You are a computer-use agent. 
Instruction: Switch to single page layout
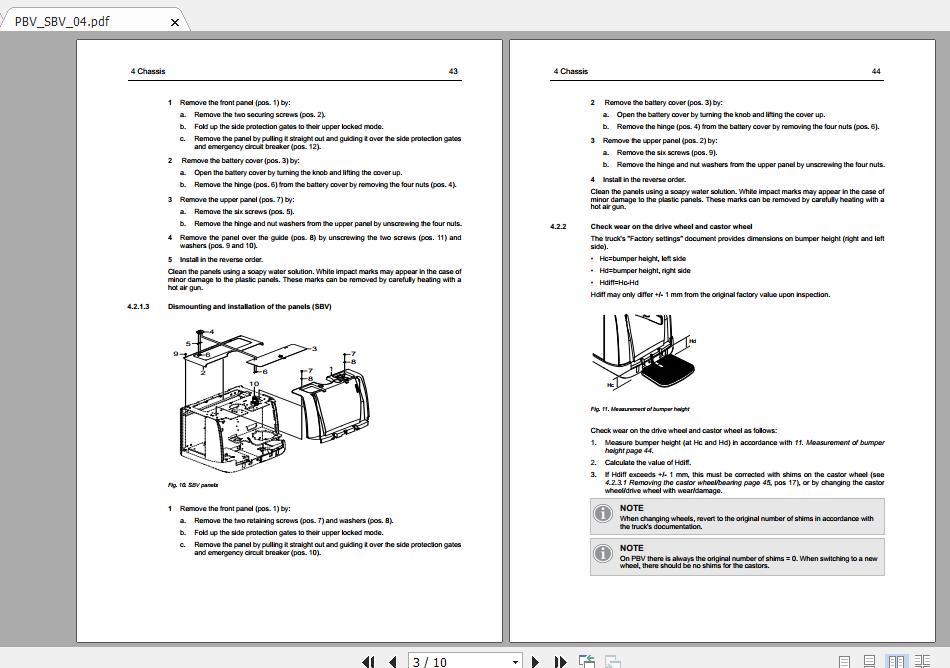(845, 661)
